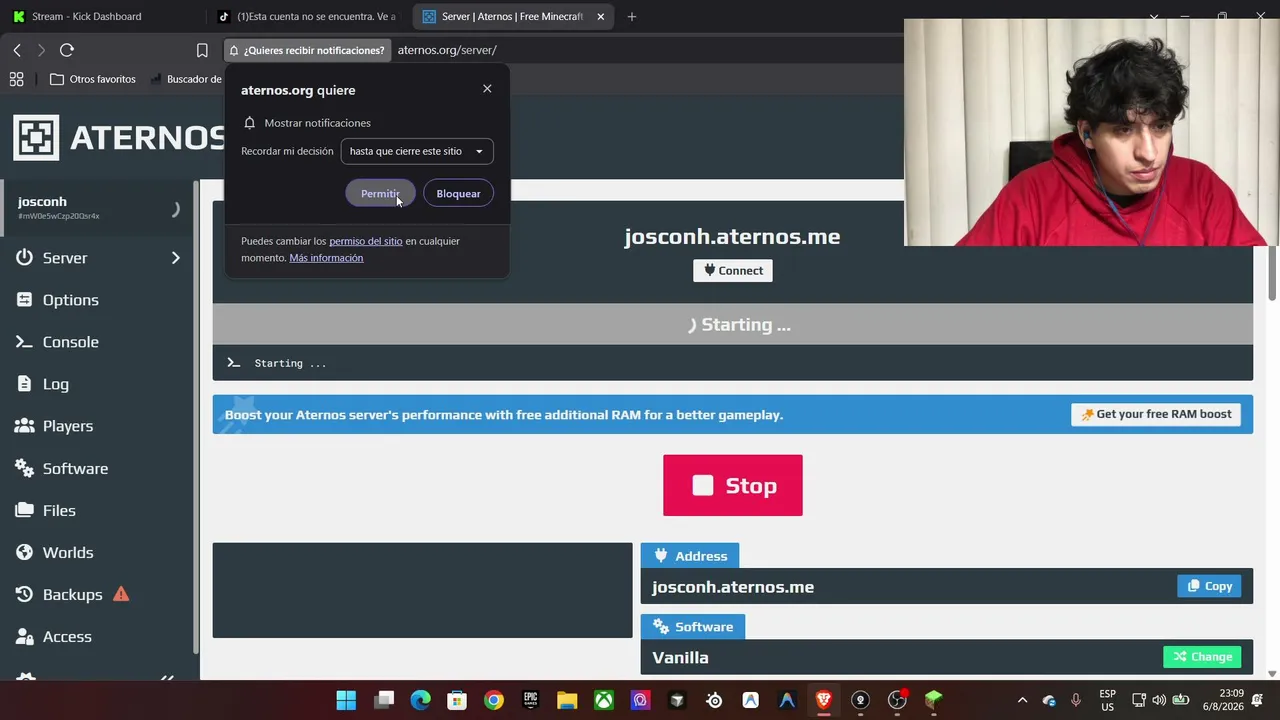Open the volume control in system tray
This screenshot has height=720, width=1280.
coord(1159,700)
